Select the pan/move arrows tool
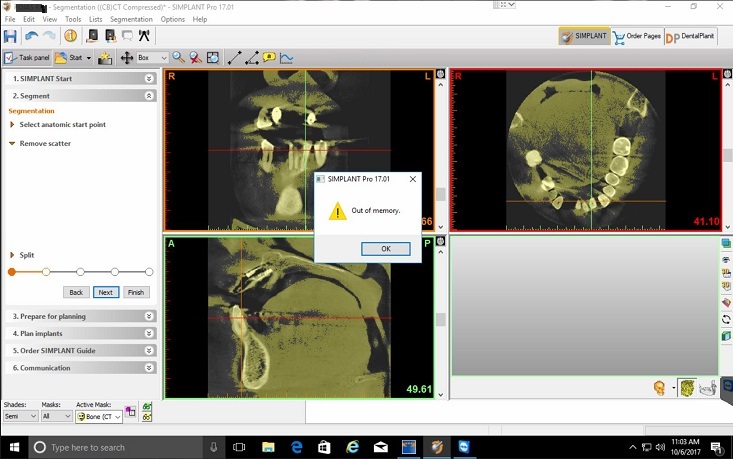This screenshot has height=459, width=733. [x=127, y=58]
